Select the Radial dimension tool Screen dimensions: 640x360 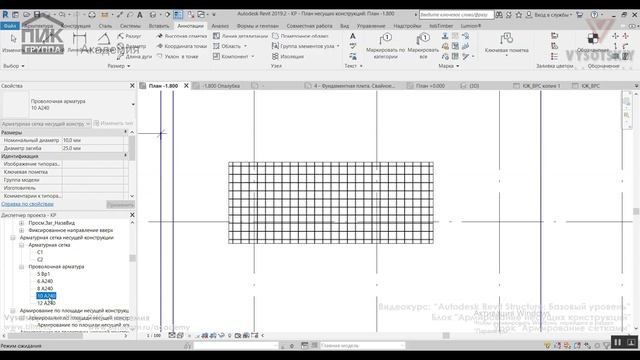(130, 36)
